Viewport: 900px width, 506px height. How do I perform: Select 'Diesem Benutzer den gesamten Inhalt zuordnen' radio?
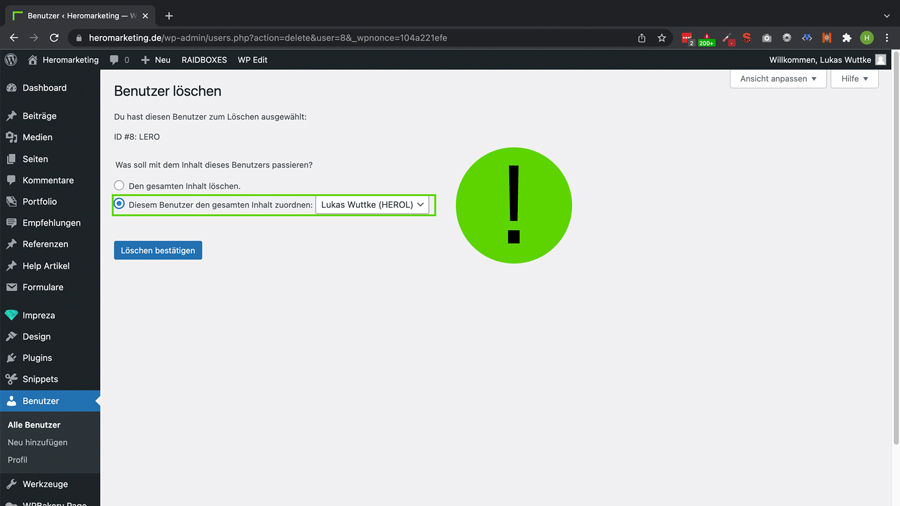(x=119, y=204)
